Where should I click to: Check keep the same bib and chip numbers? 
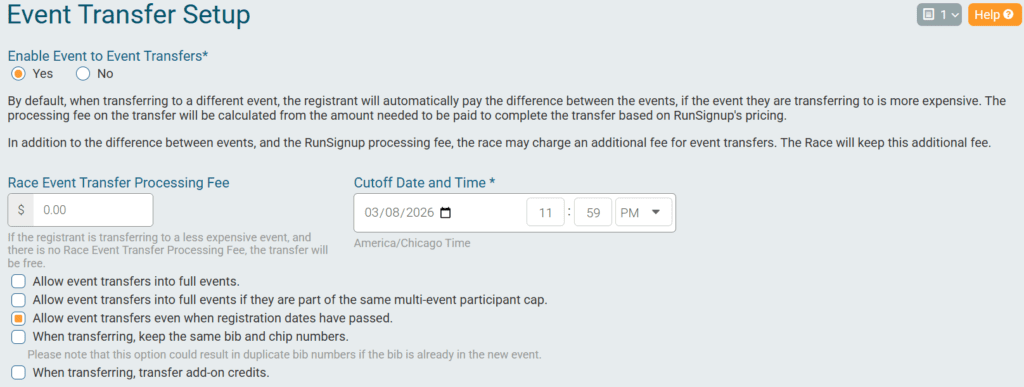[x=18, y=337]
